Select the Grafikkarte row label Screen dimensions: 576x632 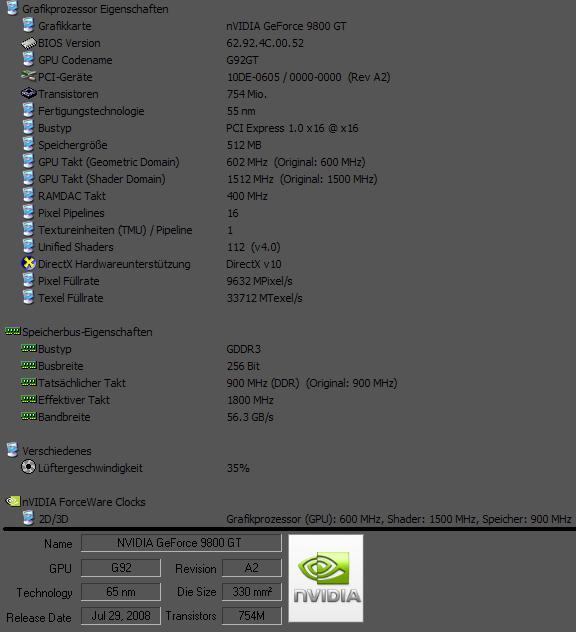(x=64, y=26)
